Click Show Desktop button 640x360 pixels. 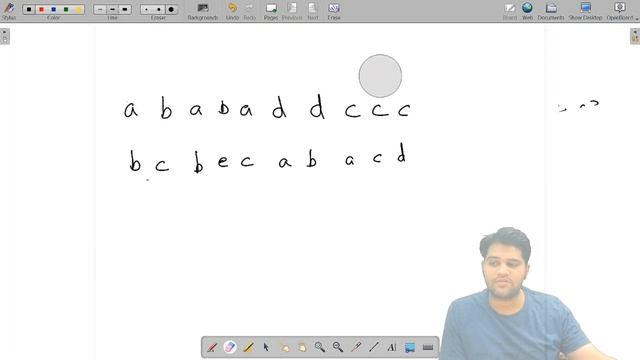585,11
